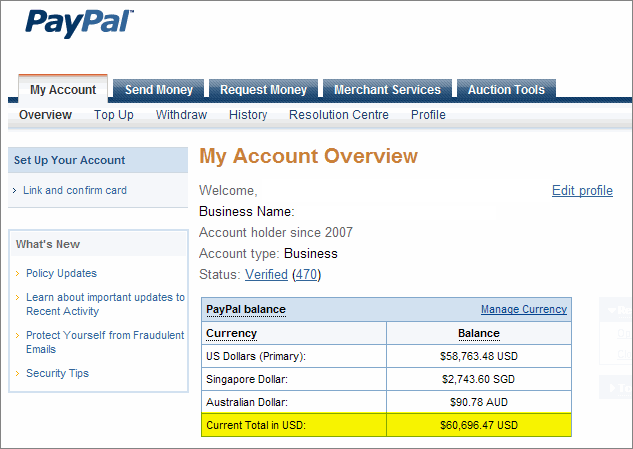Select the $90.78 AUD balance
This screenshot has height=449, width=633.
tap(479, 402)
